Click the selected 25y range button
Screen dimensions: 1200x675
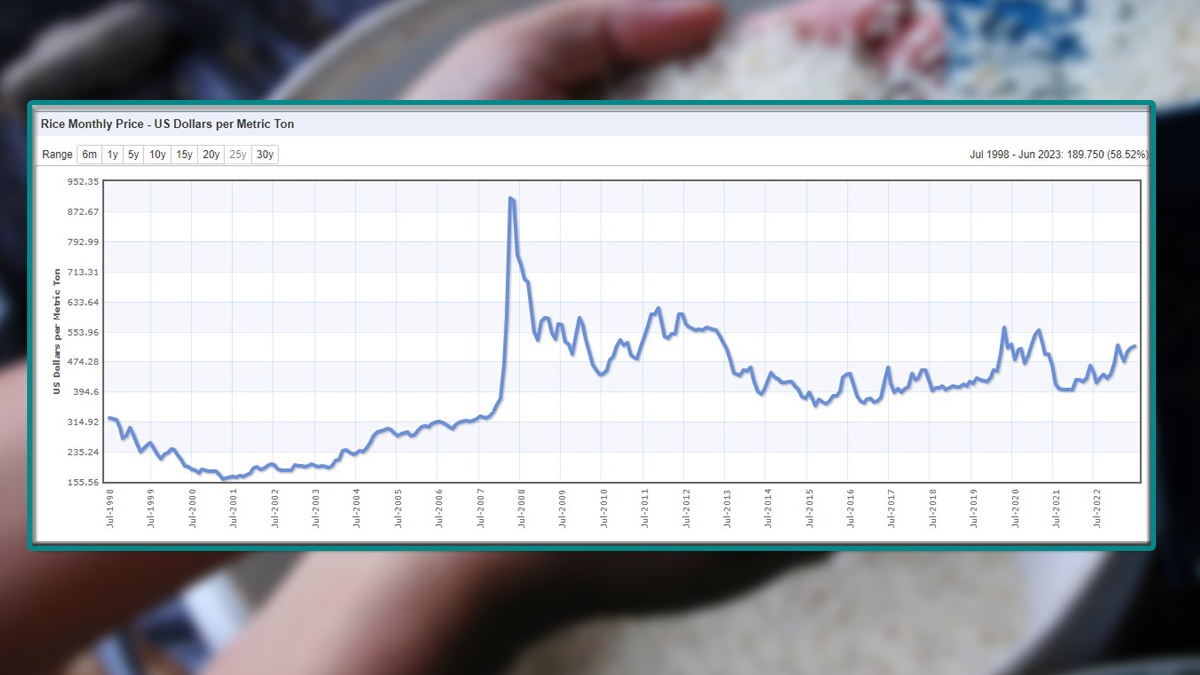coord(238,155)
